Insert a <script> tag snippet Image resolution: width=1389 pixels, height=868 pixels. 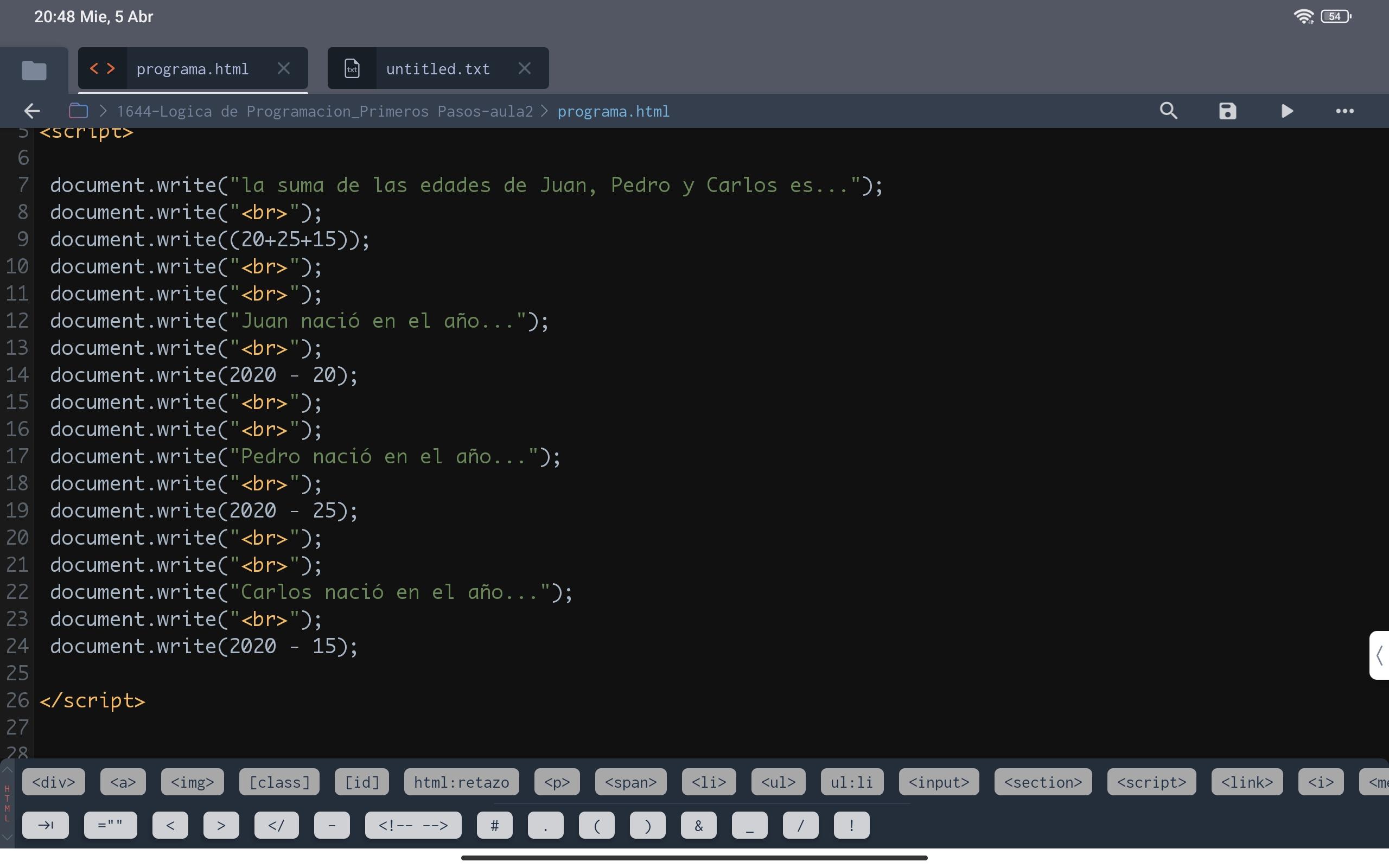pyautogui.click(x=1151, y=782)
